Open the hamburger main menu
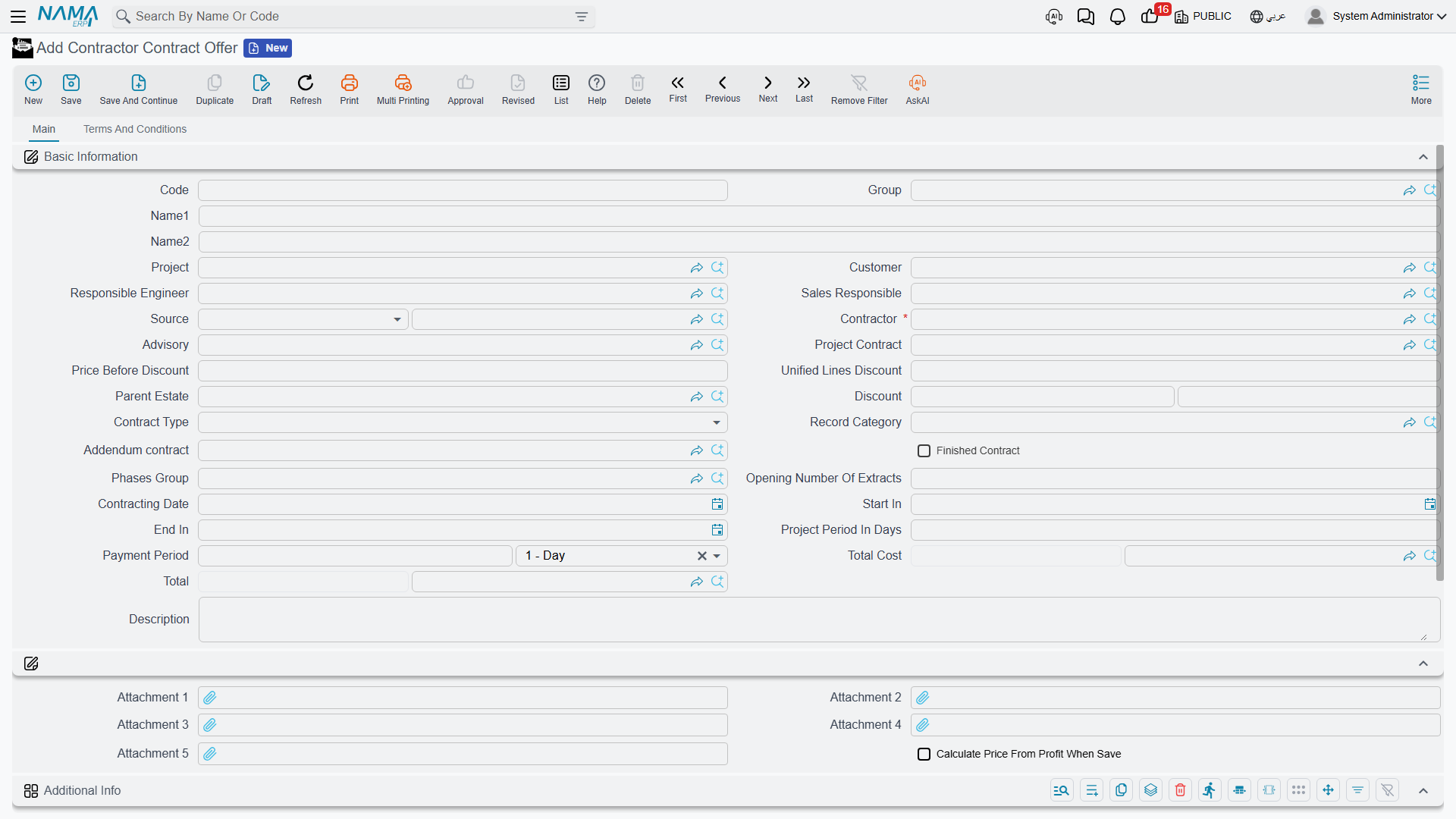Viewport: 1456px width, 819px height. pos(18,17)
